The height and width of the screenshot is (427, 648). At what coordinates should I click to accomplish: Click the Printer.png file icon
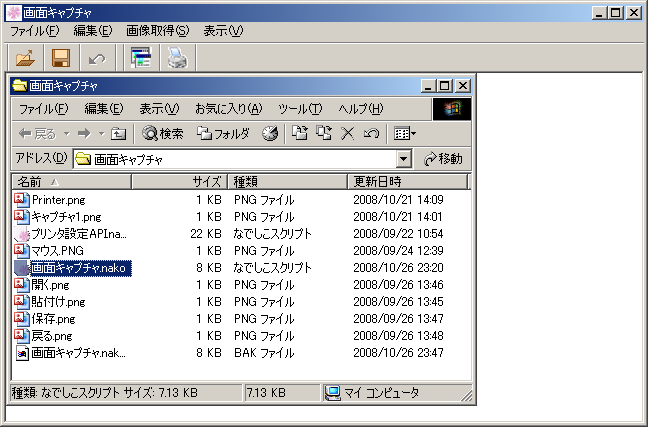pyautogui.click(x=22, y=200)
